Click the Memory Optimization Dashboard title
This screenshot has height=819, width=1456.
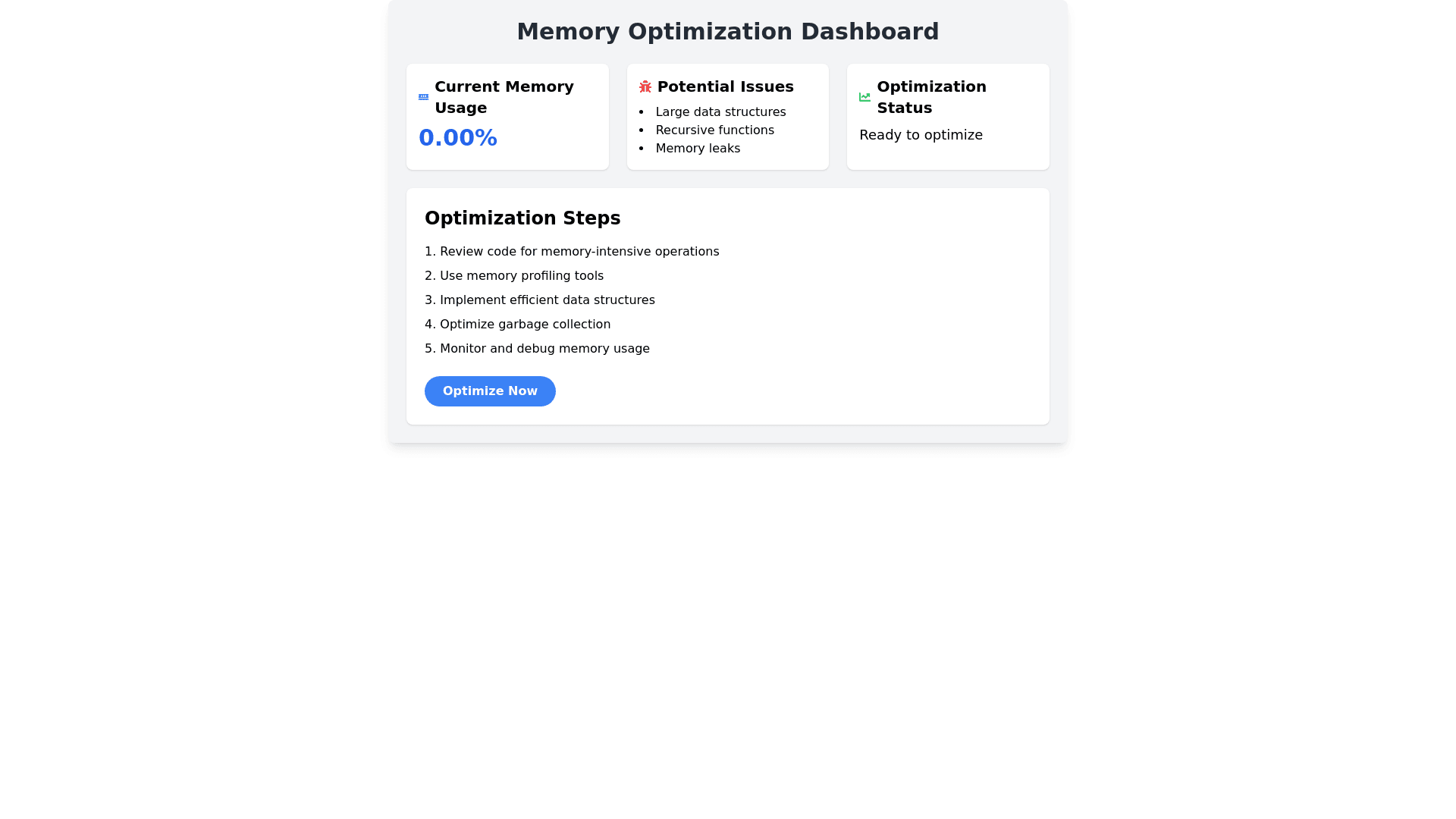coord(727,32)
